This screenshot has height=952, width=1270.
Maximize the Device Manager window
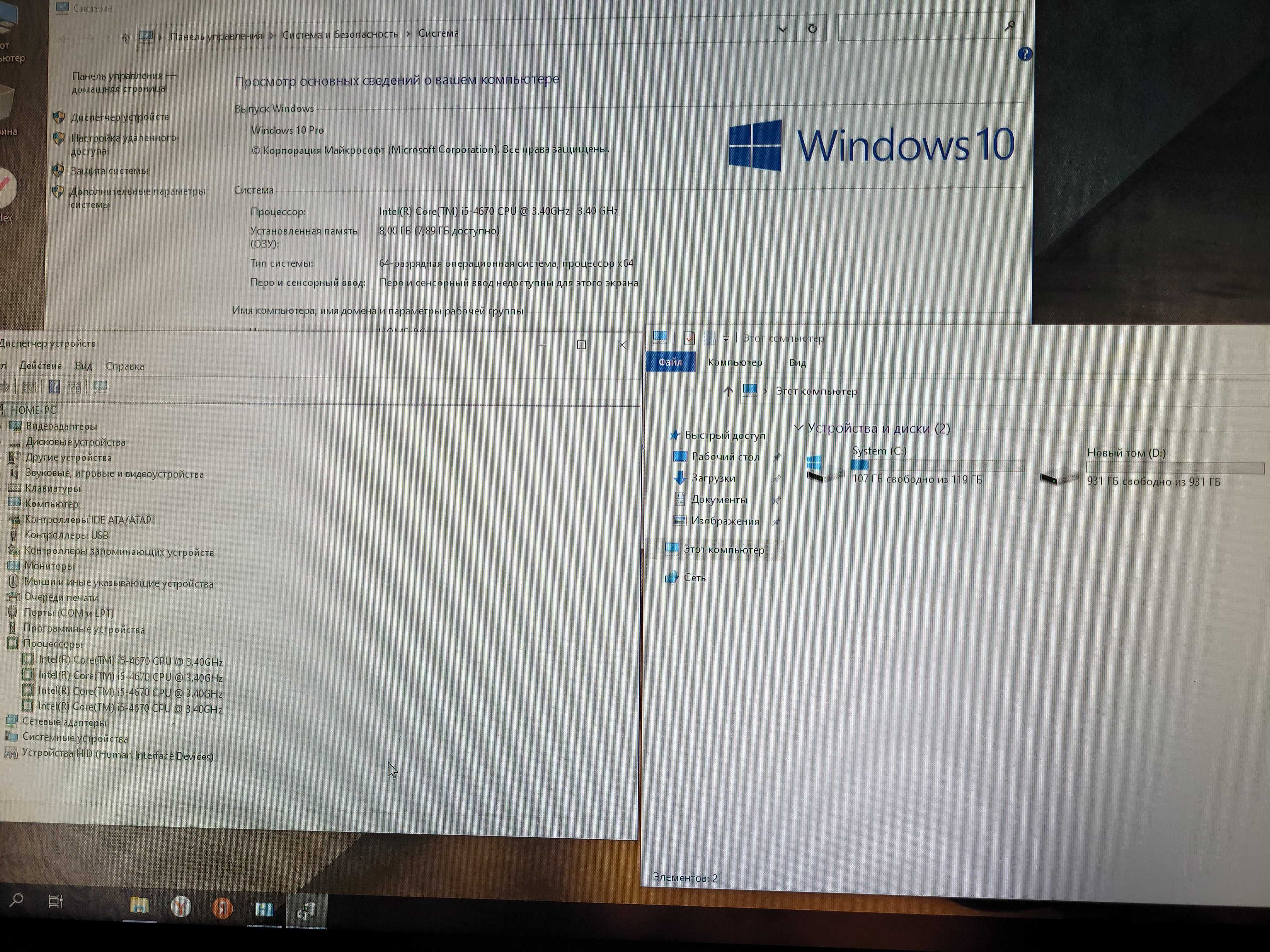581,344
